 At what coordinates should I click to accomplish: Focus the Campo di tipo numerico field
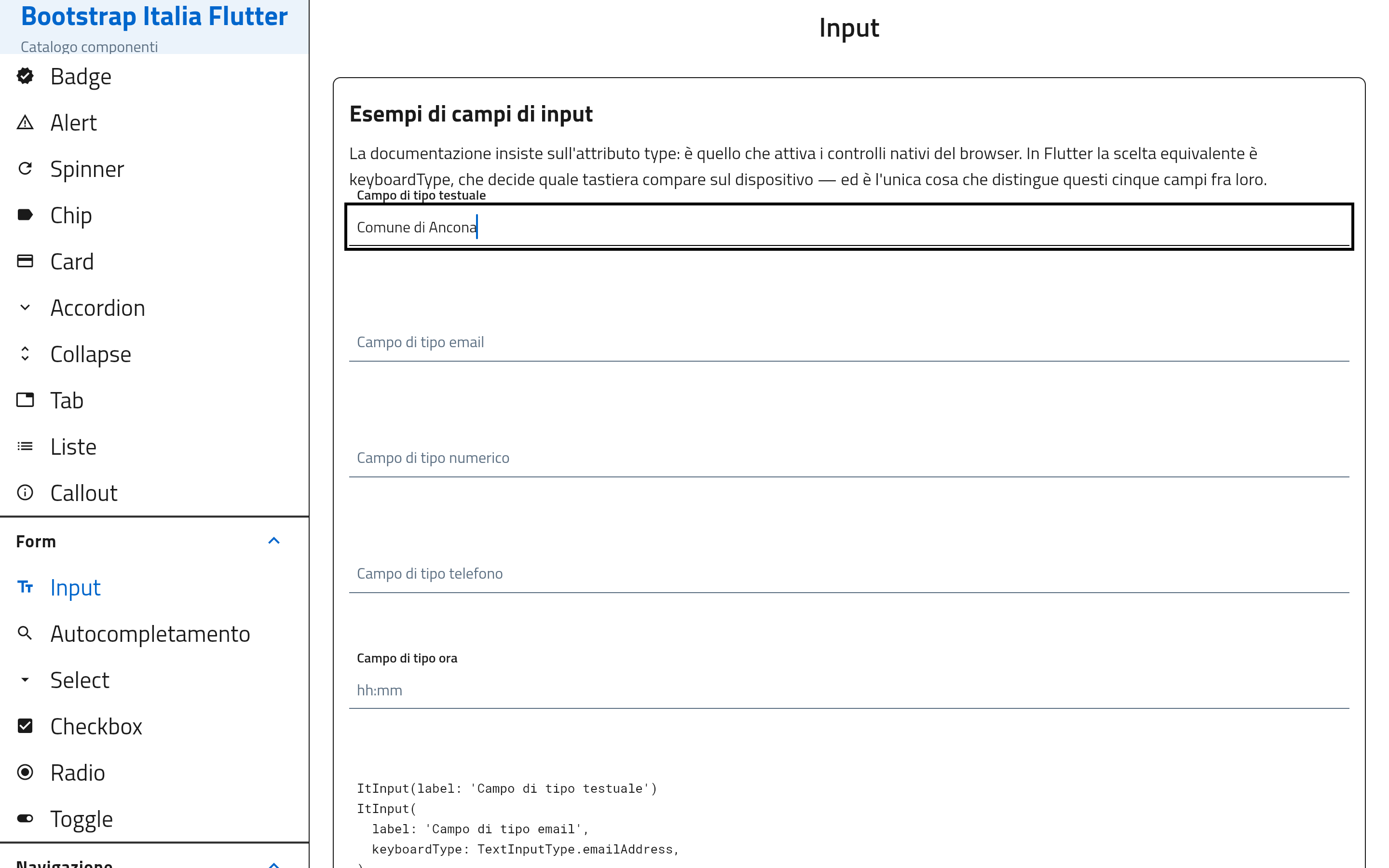[849, 458]
